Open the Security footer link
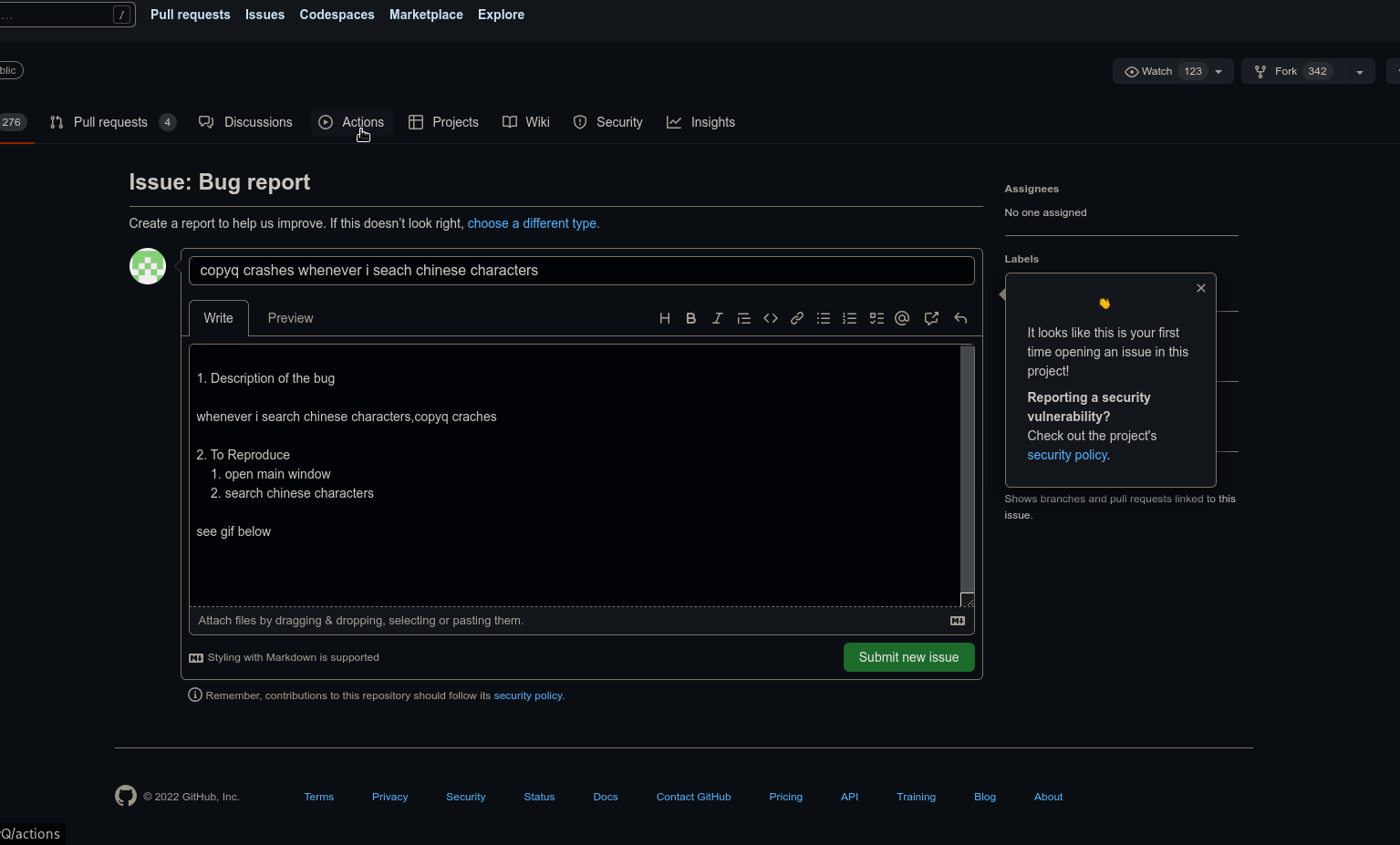1400x845 pixels. click(465, 797)
